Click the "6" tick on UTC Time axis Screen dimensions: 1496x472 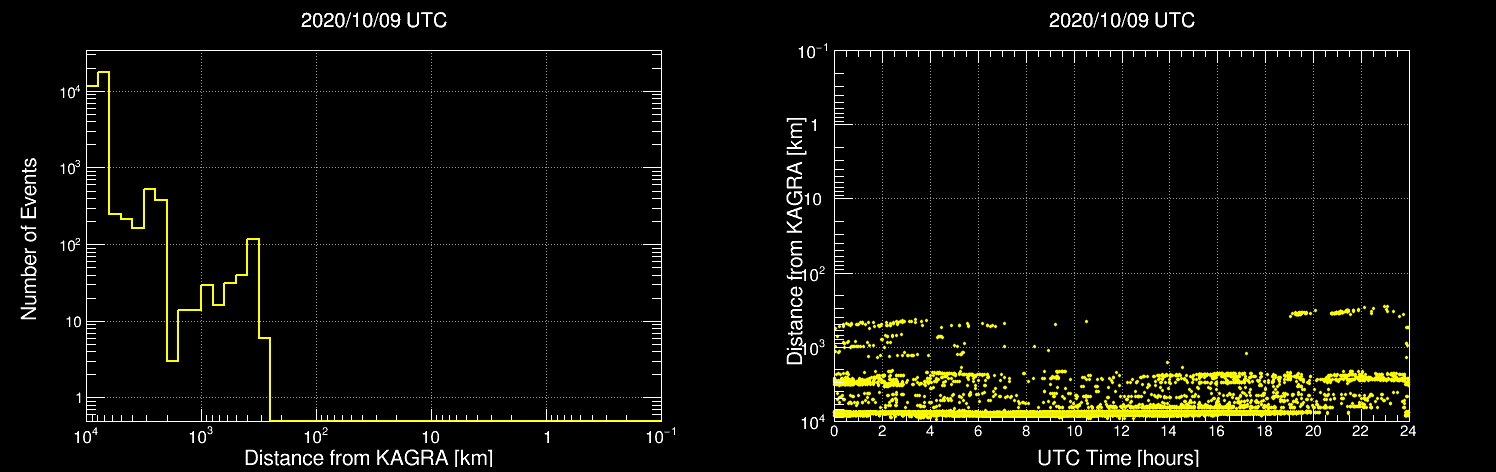(978, 431)
